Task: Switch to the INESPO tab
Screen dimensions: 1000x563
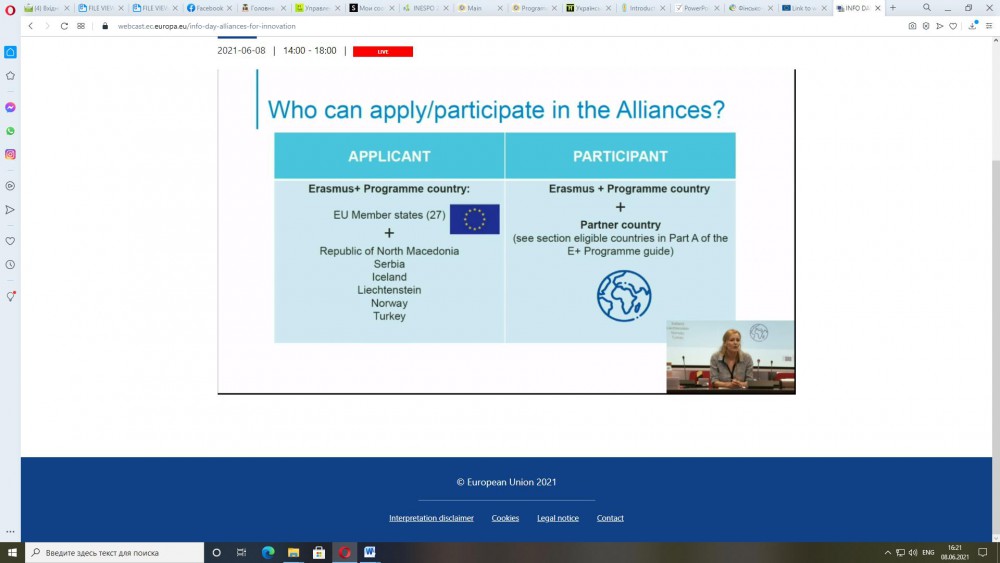Action: click(425, 8)
